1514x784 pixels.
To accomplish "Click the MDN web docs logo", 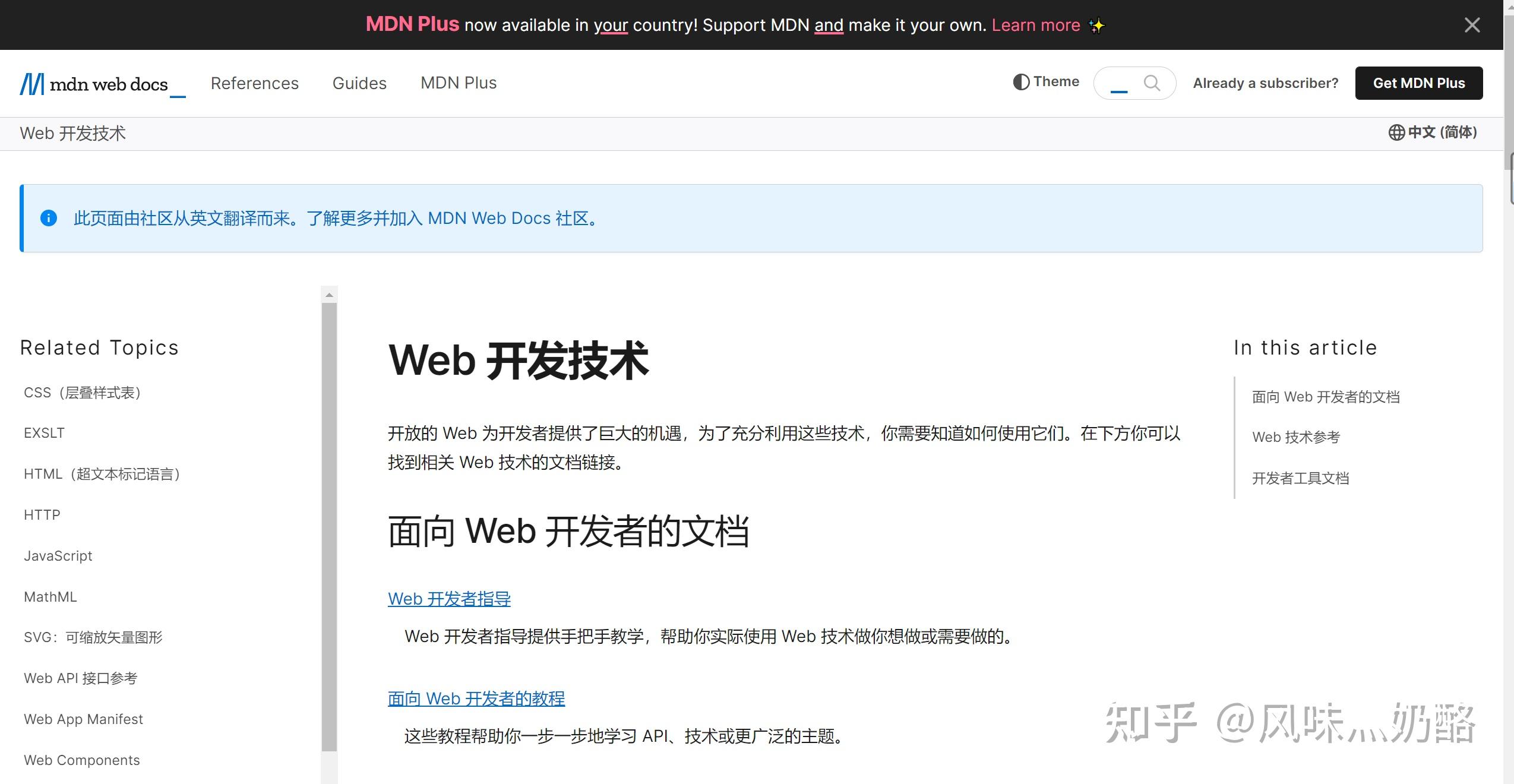I will [x=103, y=84].
